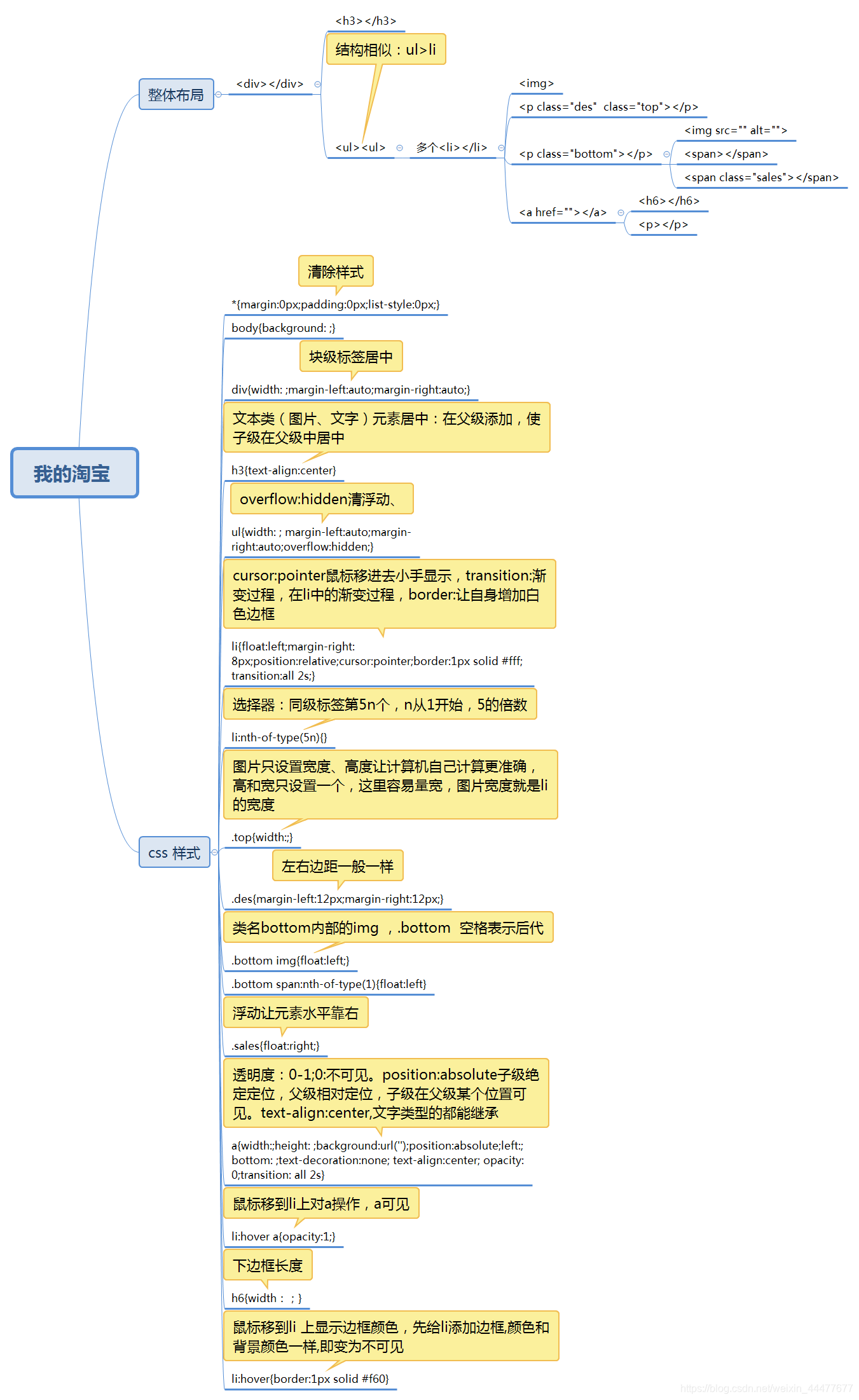Image resolution: width=859 pixels, height=1400 pixels.
Task: Select the li{float:left;margin-right} rule
Action: click(377, 661)
